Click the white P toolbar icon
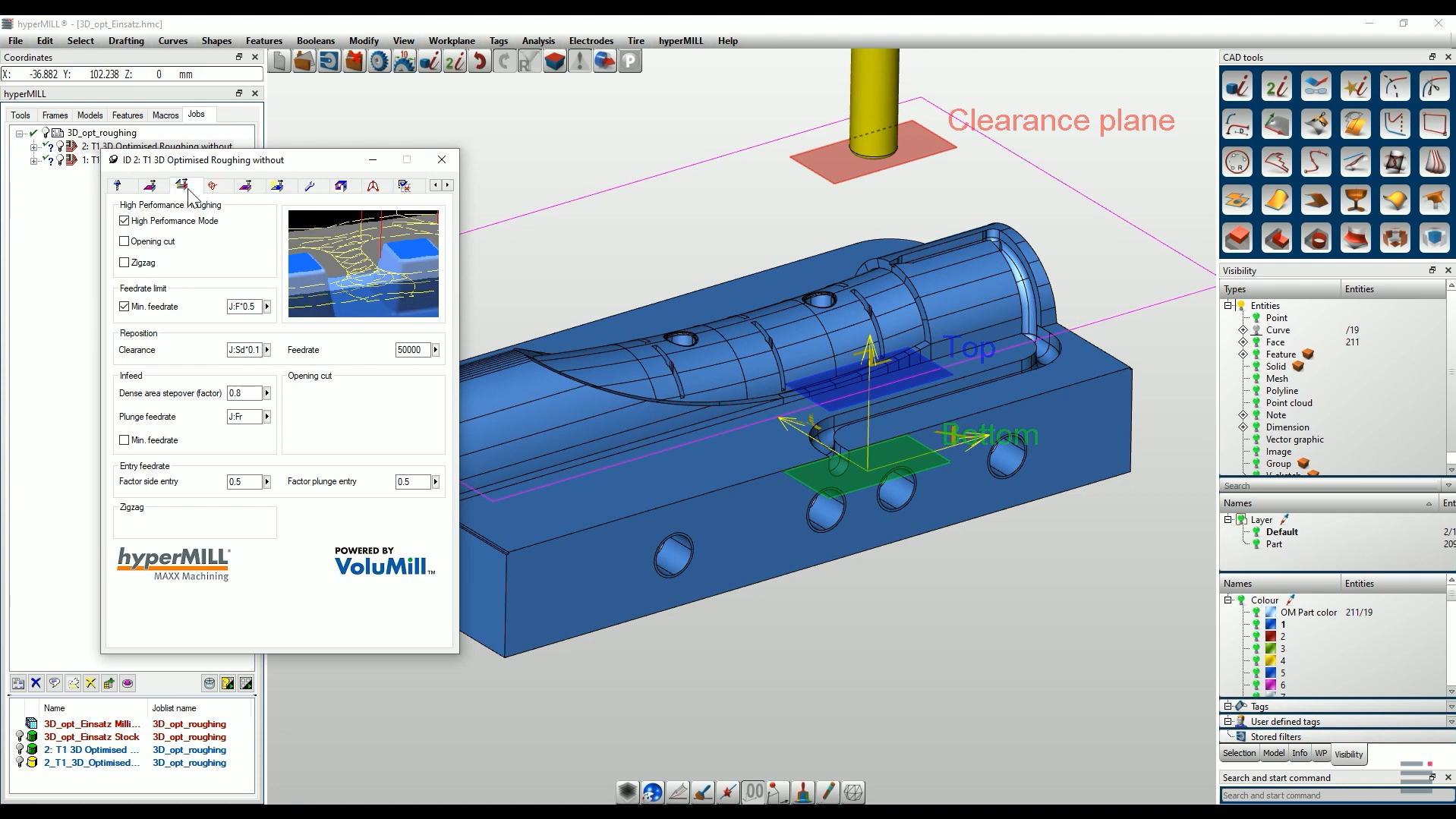This screenshot has width=1456, height=819. [x=630, y=61]
